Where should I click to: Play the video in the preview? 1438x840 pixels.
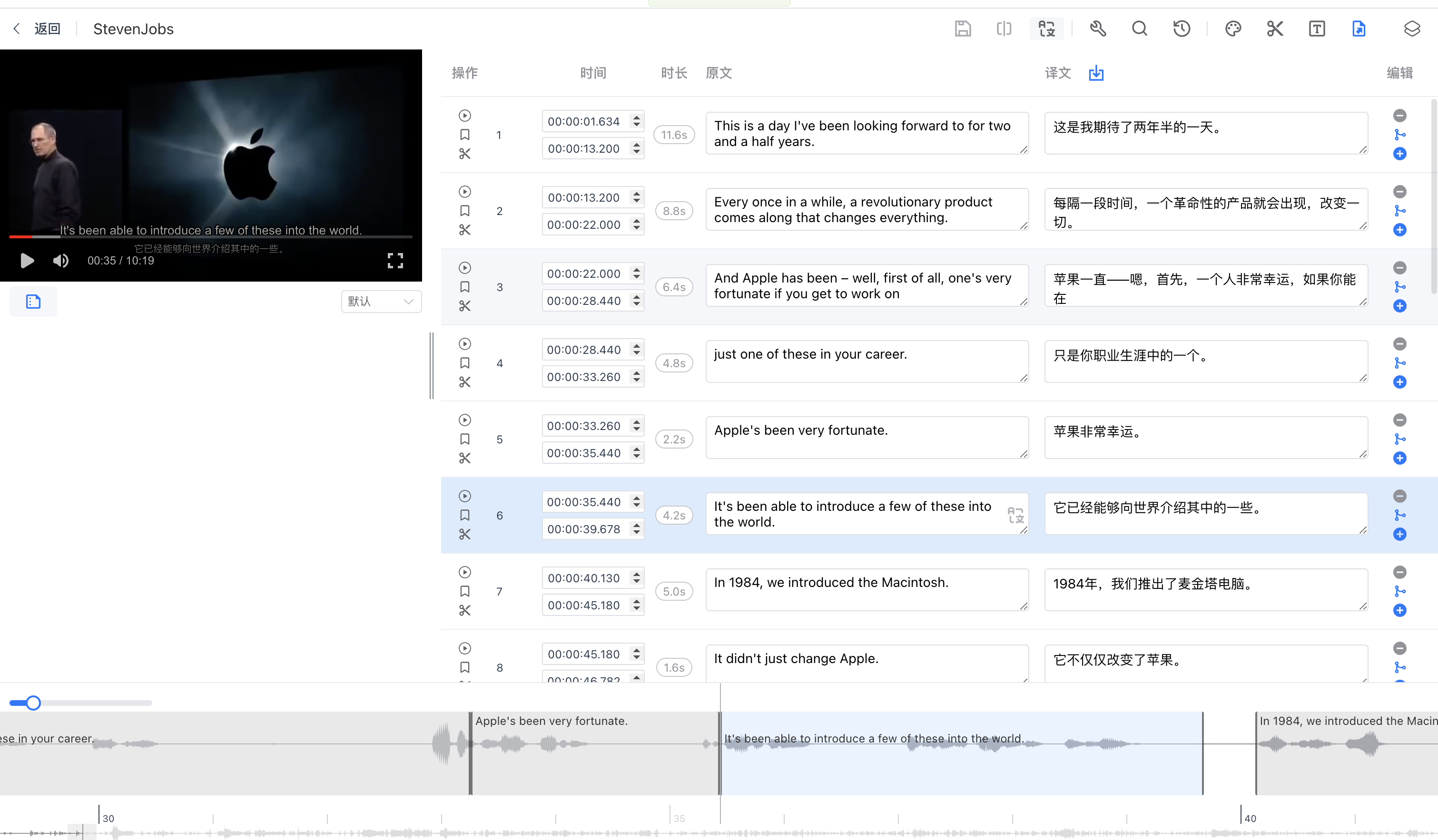(x=27, y=261)
